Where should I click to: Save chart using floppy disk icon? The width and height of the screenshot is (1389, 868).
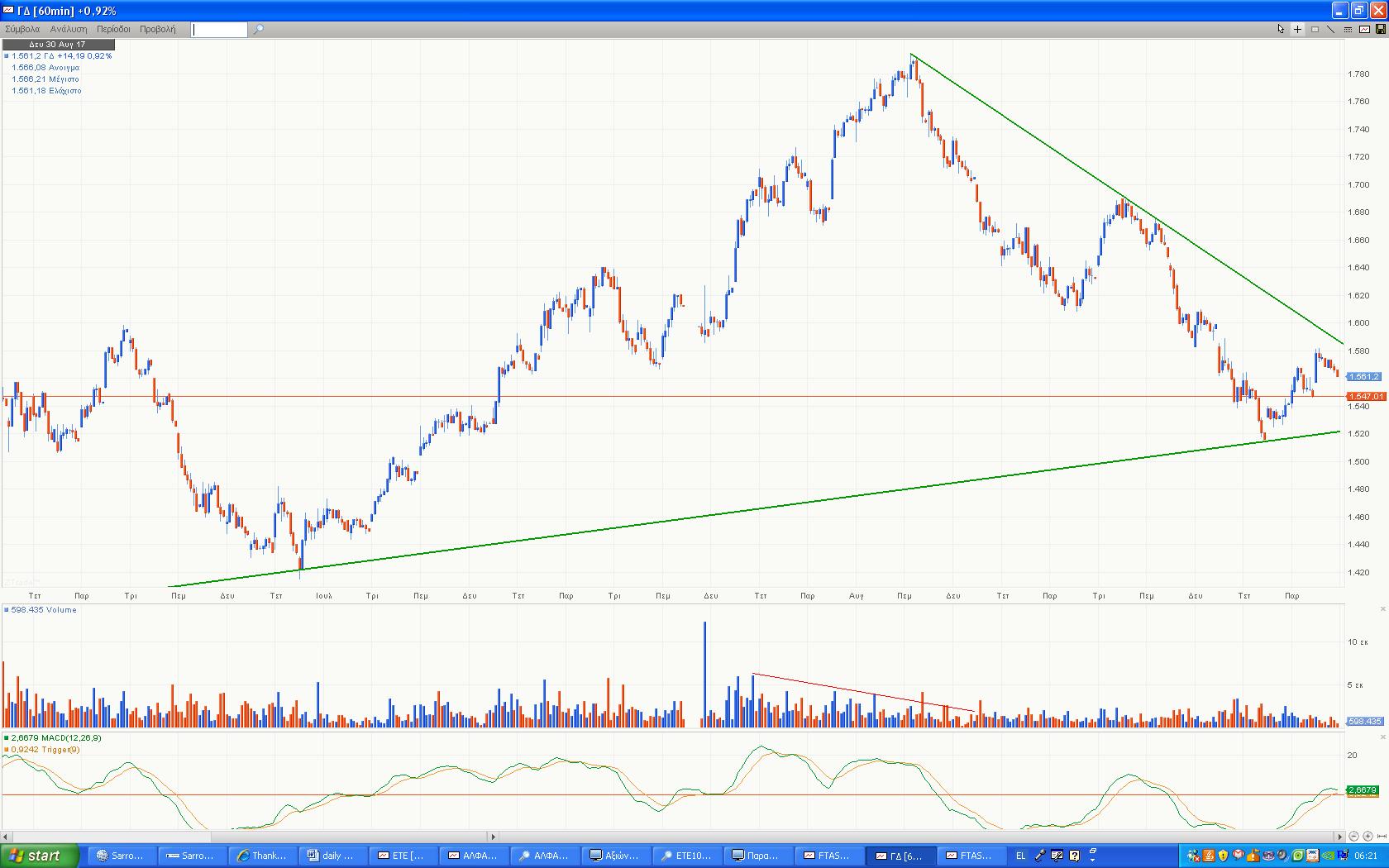[x=1380, y=29]
